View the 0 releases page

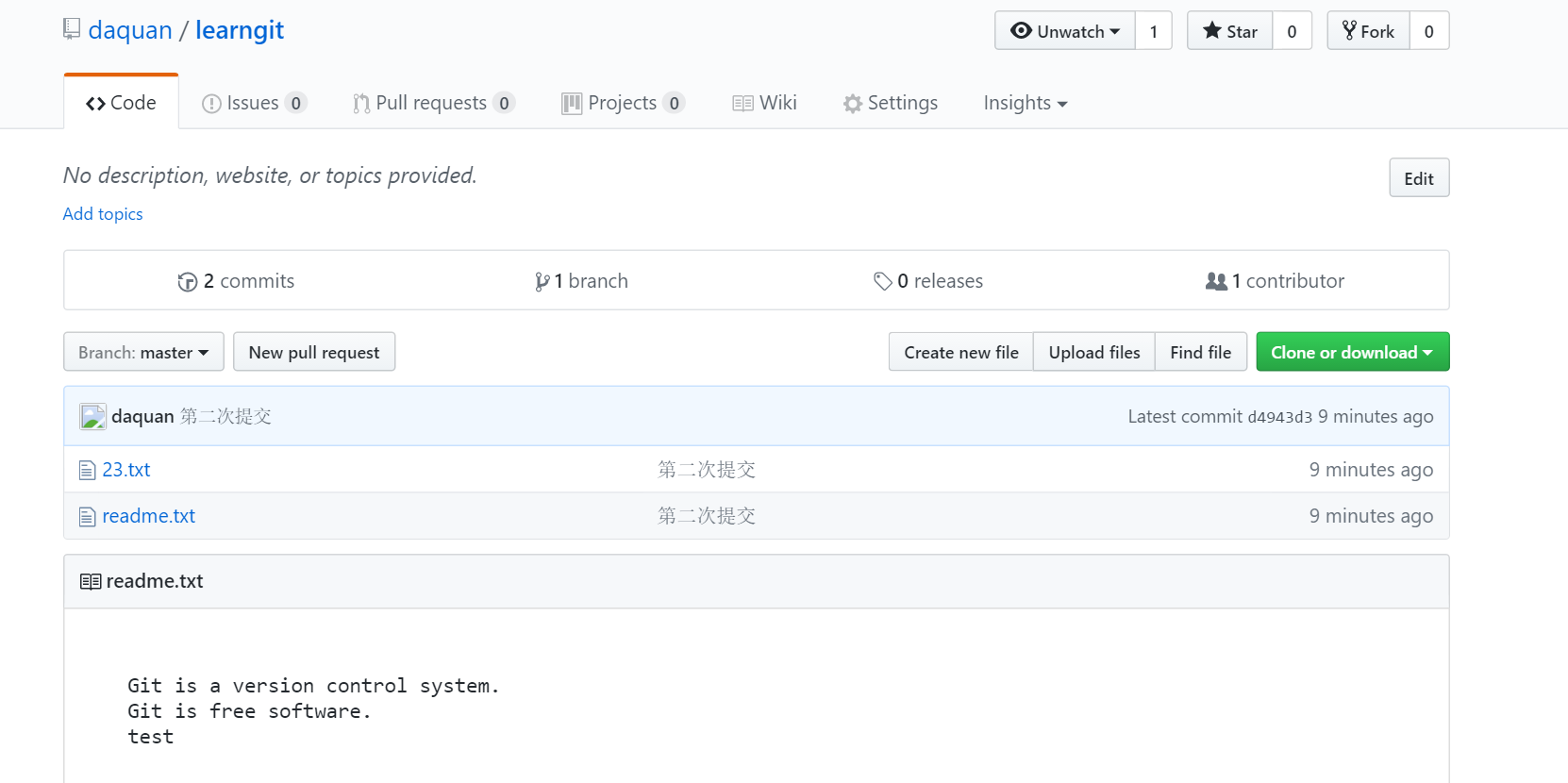pos(928,281)
